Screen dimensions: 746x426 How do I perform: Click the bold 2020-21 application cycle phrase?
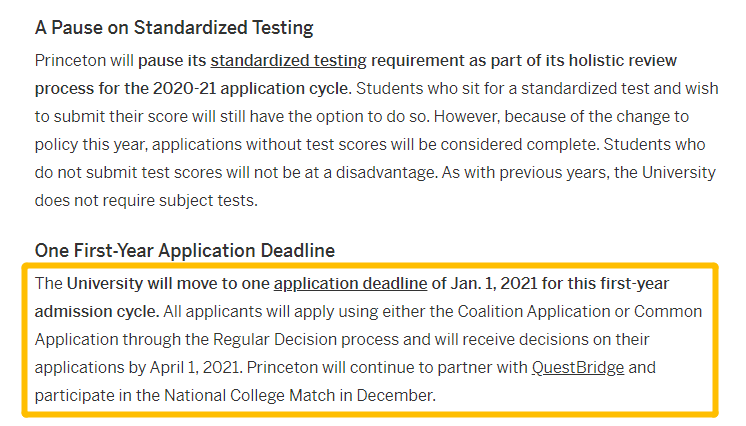252,89
